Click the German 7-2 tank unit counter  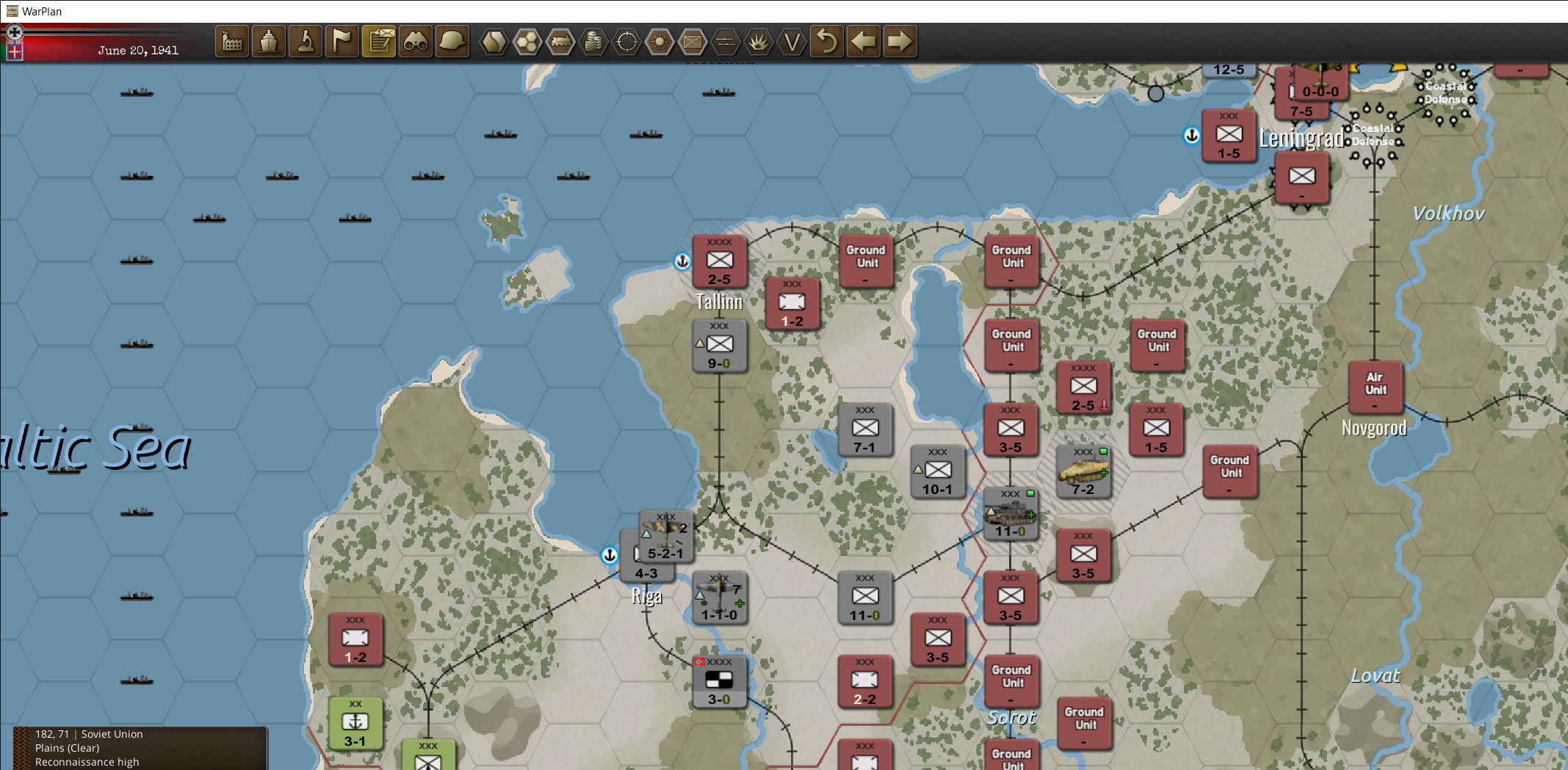[x=1085, y=472]
